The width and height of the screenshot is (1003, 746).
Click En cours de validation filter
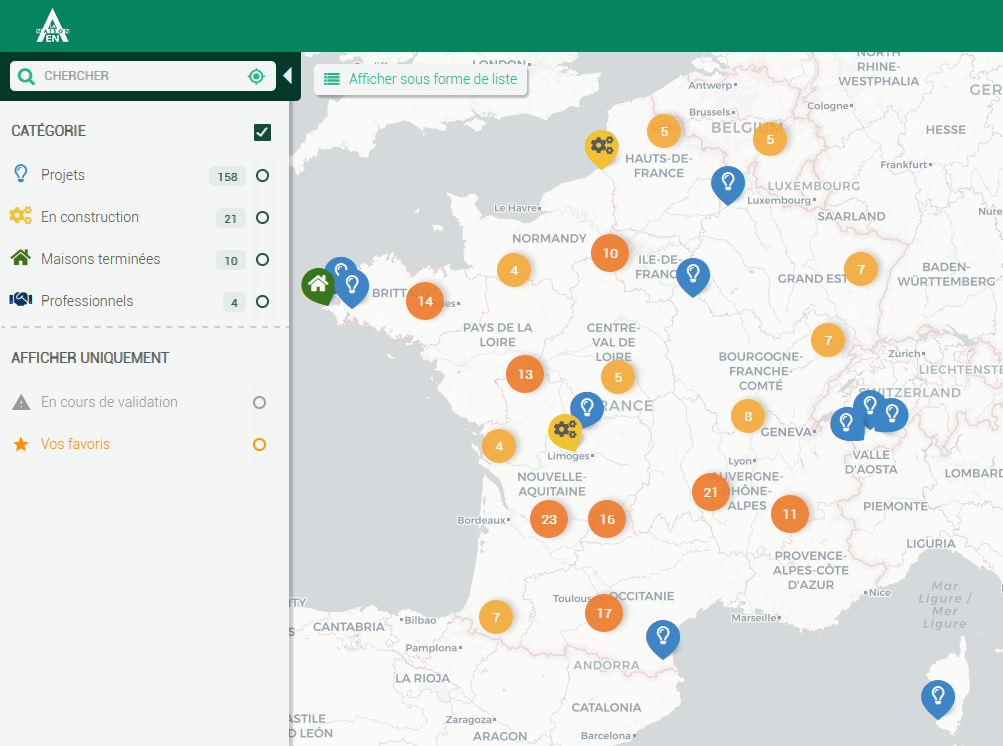click(x=109, y=402)
